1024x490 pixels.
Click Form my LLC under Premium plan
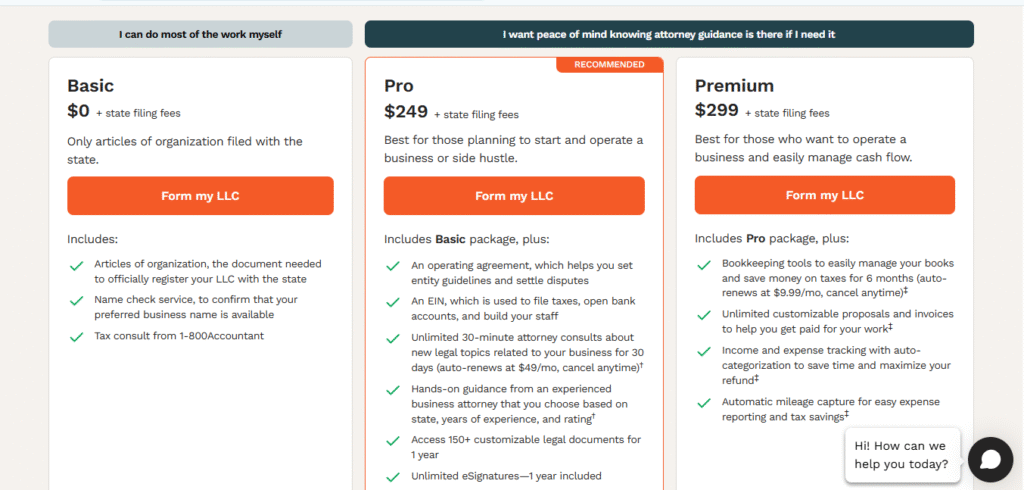coord(825,195)
